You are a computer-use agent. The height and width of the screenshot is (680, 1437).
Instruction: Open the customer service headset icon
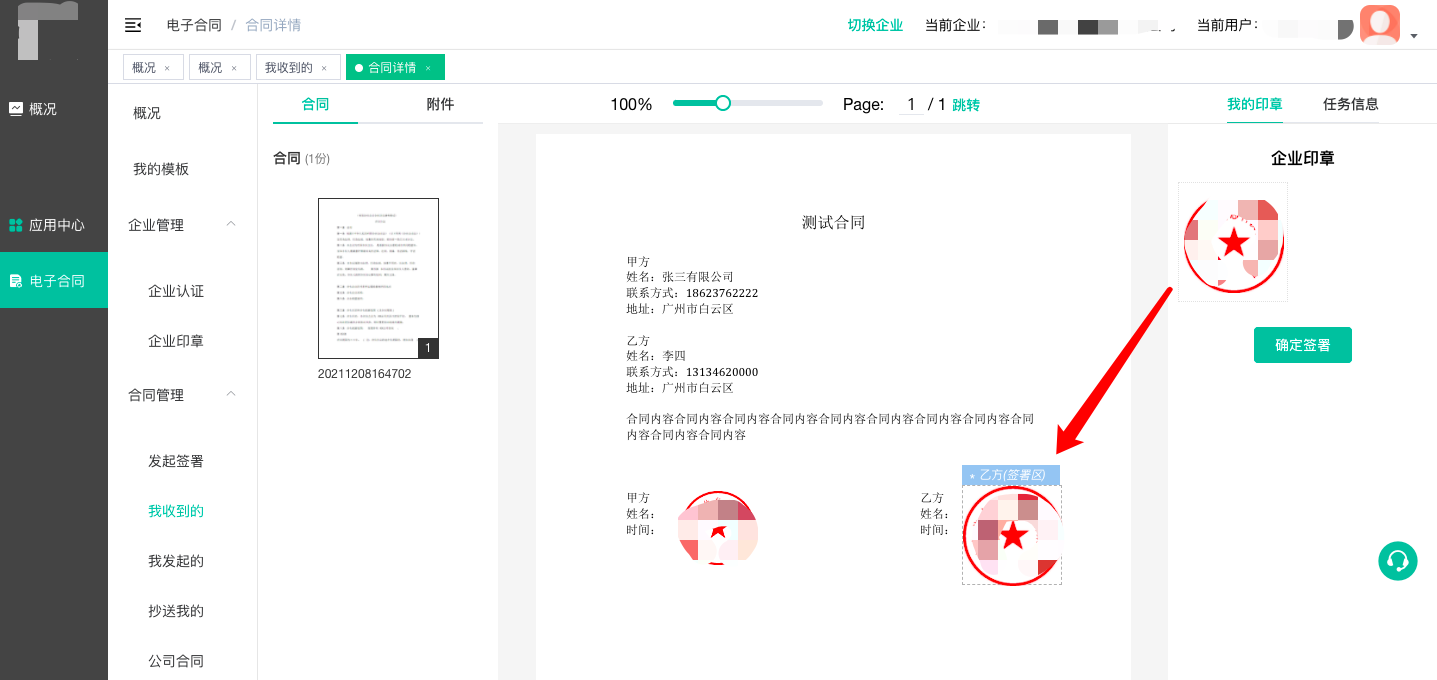1397,561
